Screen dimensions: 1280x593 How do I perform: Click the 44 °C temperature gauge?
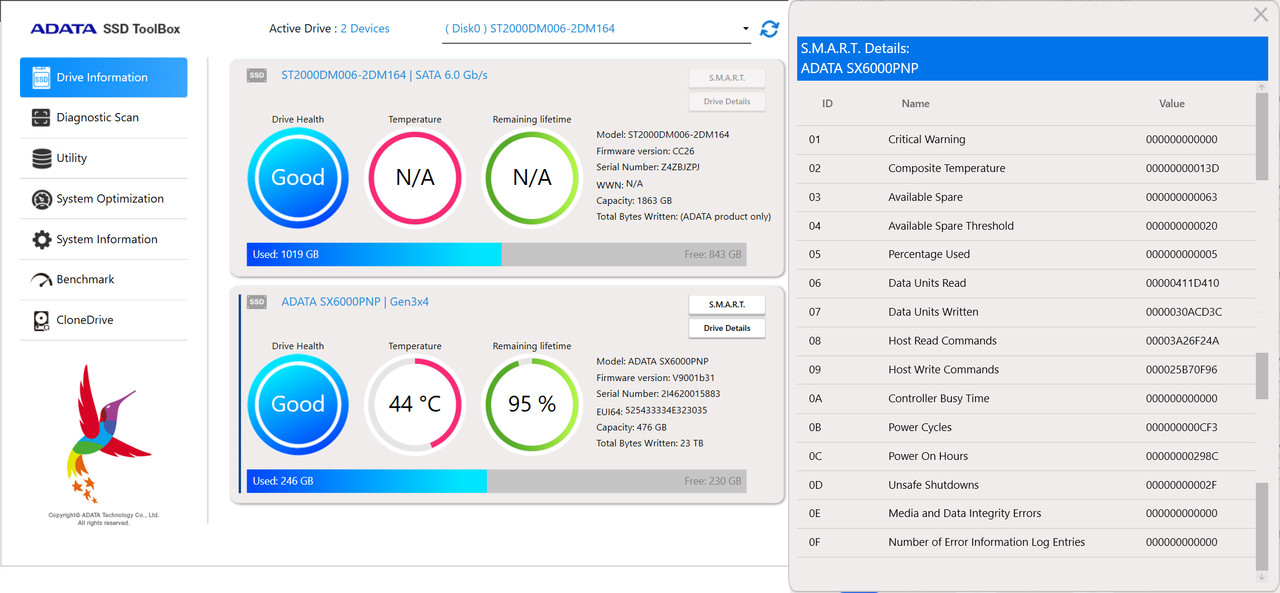[415, 404]
